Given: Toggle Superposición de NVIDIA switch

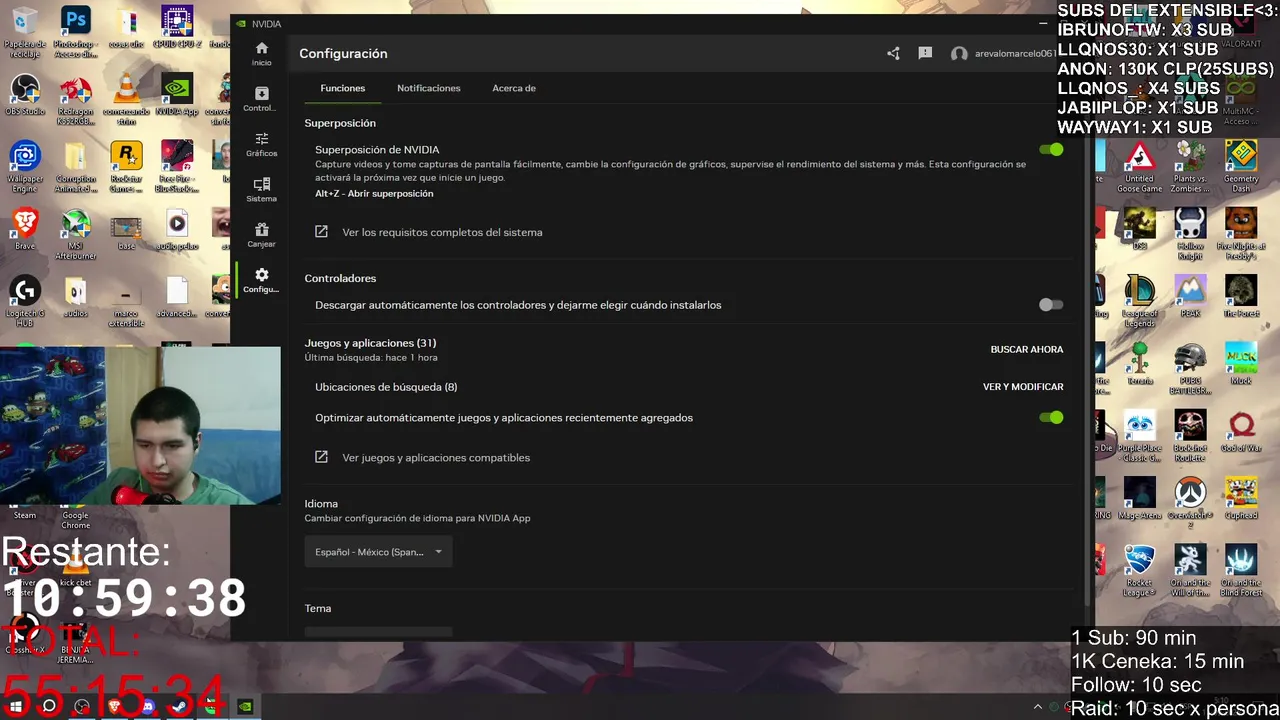Looking at the screenshot, I should pyautogui.click(x=1051, y=149).
